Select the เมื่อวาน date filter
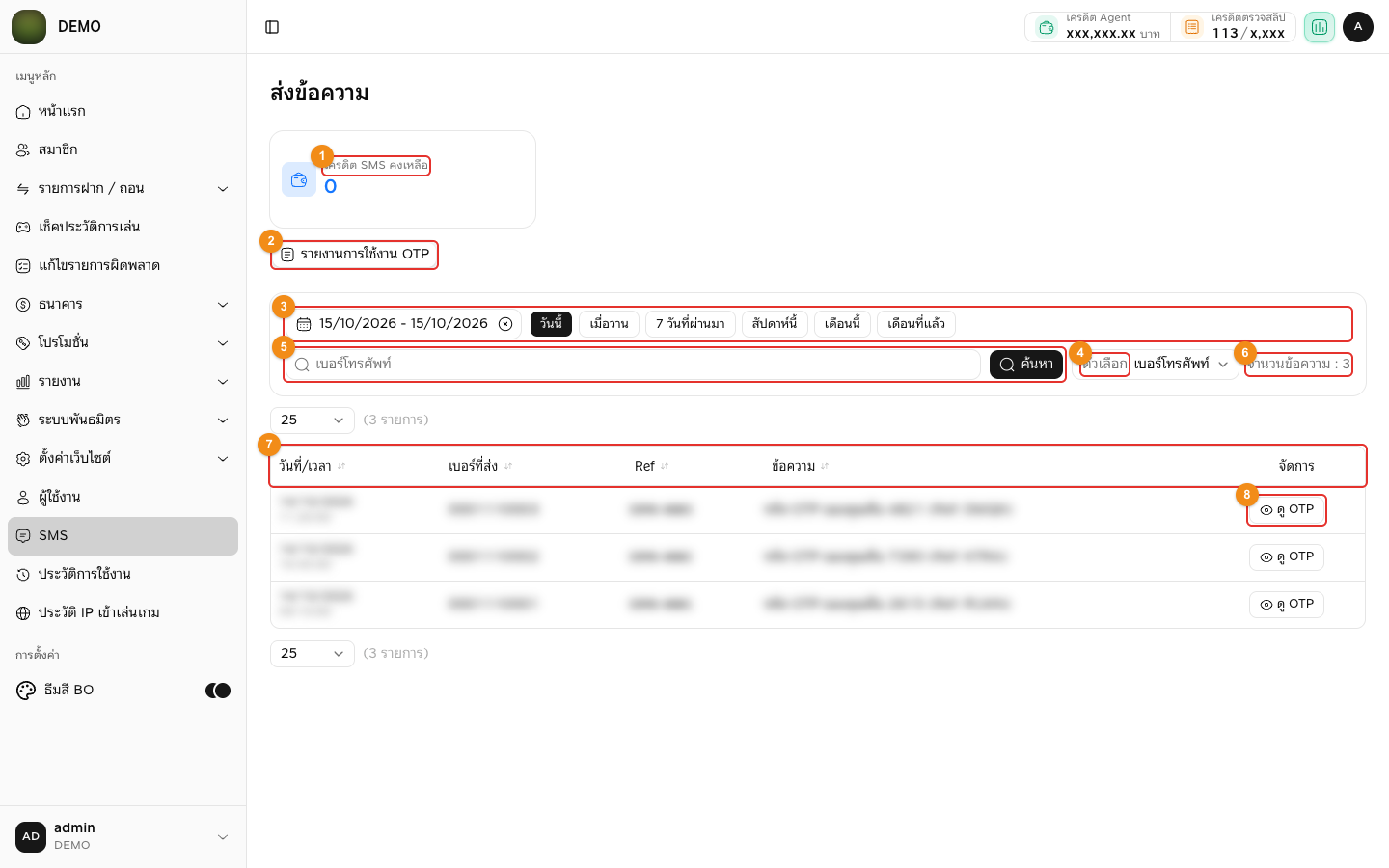The height and width of the screenshot is (868, 1389). tap(610, 324)
